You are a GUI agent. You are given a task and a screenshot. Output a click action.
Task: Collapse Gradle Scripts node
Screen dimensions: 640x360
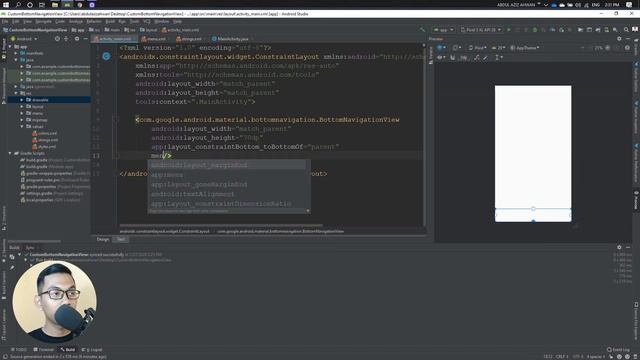click(10, 153)
